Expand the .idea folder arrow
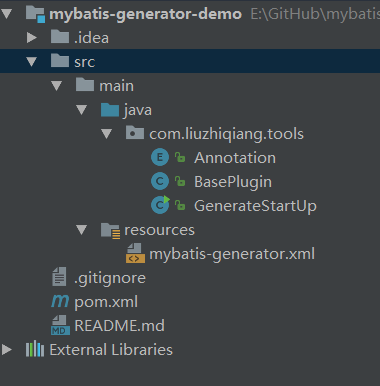Viewport: 380px width, 386px height. click(x=32, y=38)
